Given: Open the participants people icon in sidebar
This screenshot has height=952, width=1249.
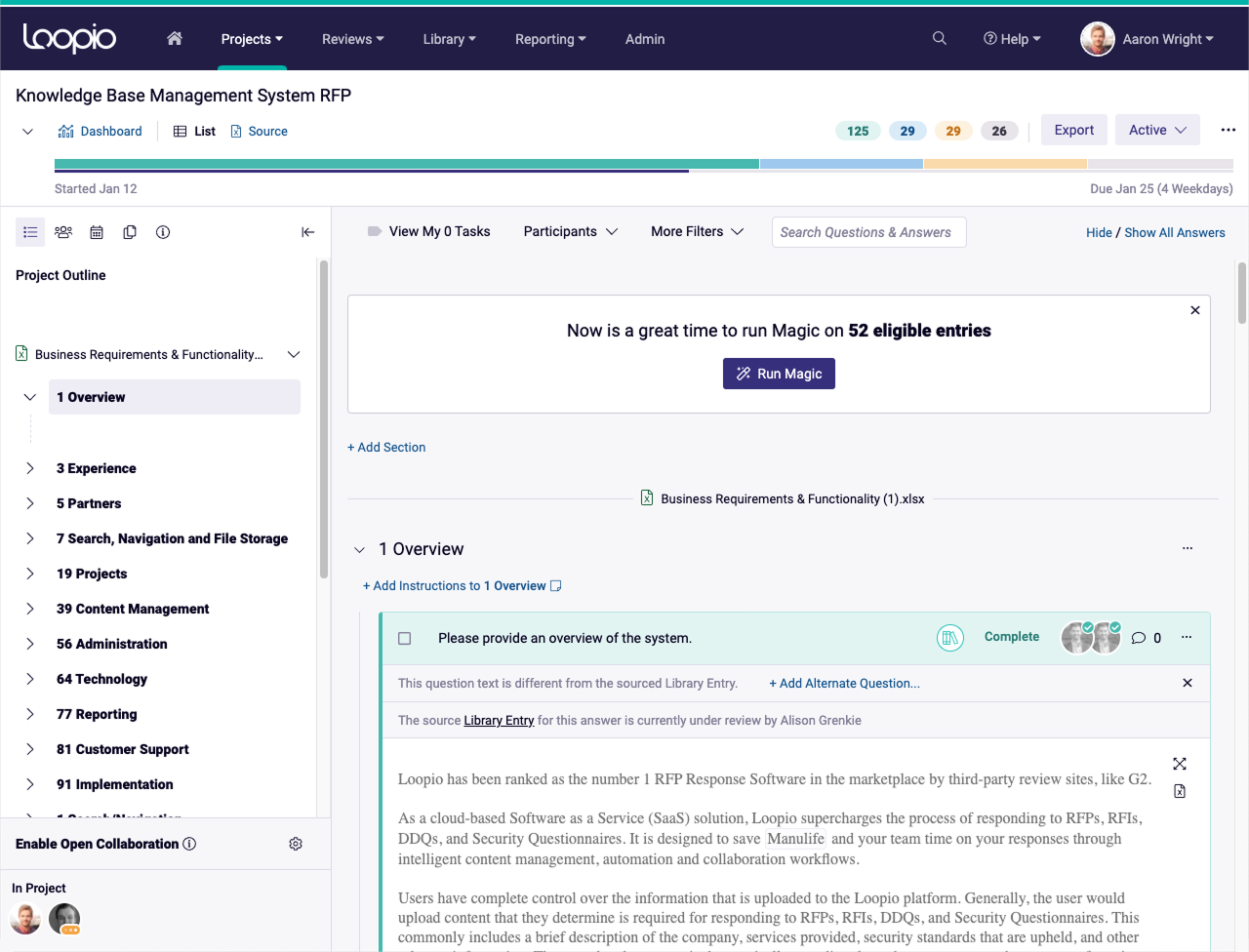Looking at the screenshot, I should click(x=63, y=232).
